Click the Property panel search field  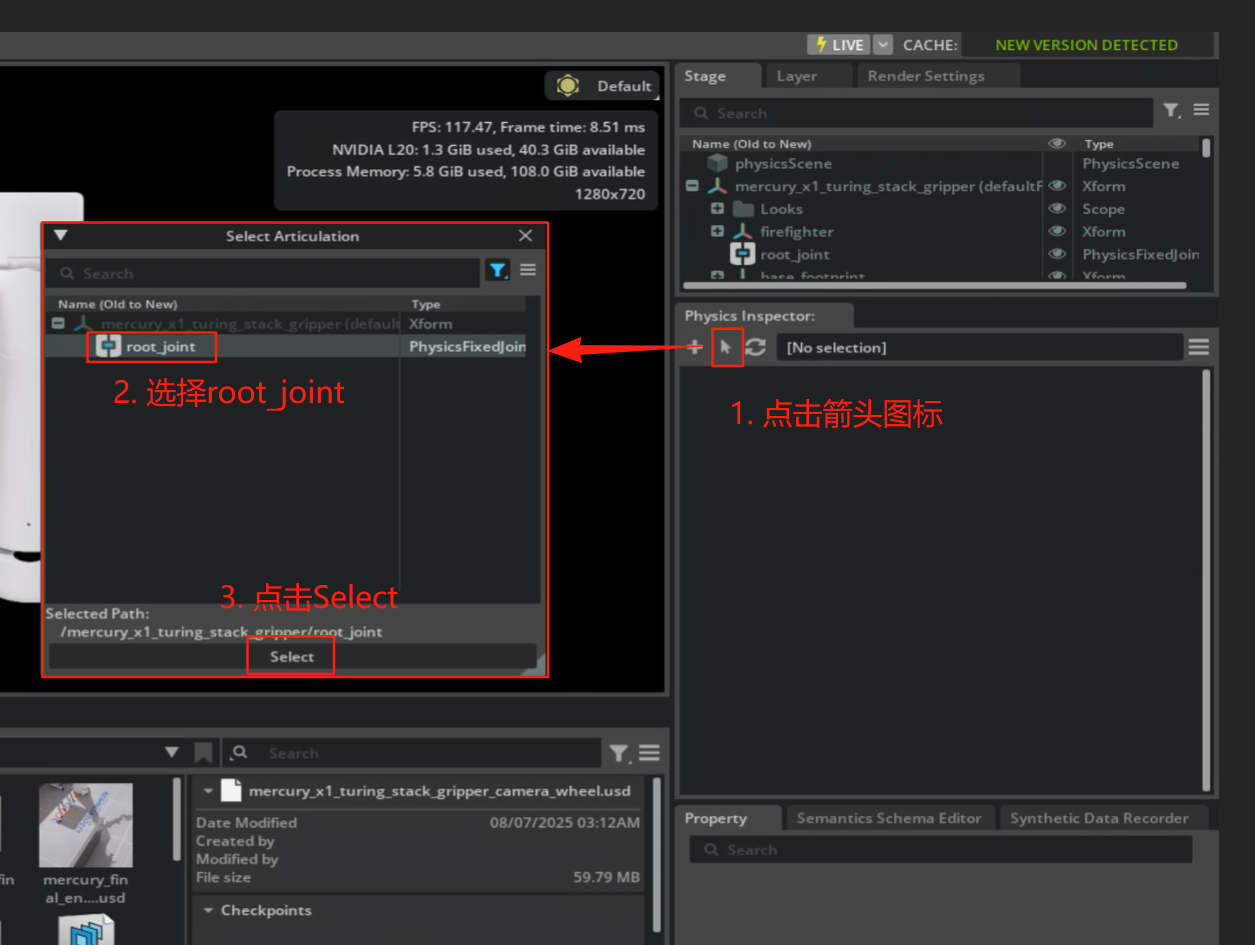(941, 849)
